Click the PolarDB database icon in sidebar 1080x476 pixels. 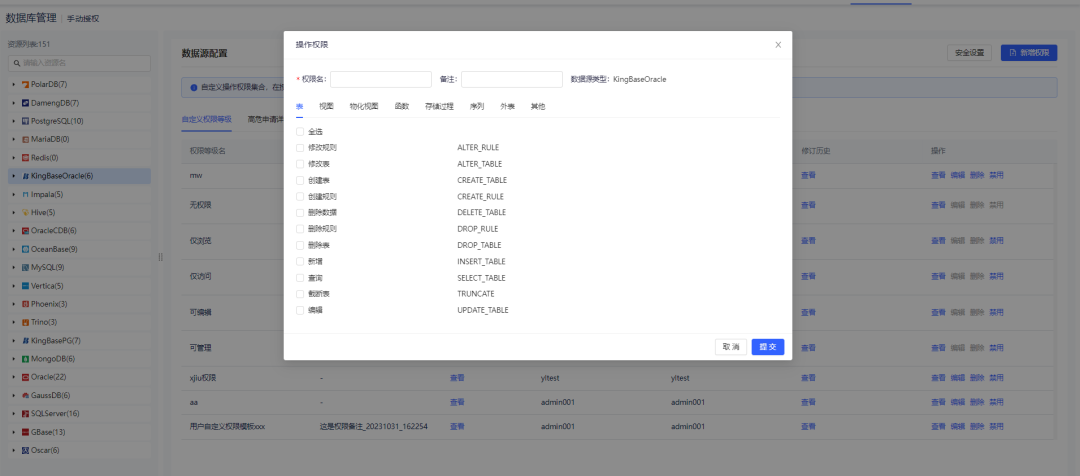[25, 84]
